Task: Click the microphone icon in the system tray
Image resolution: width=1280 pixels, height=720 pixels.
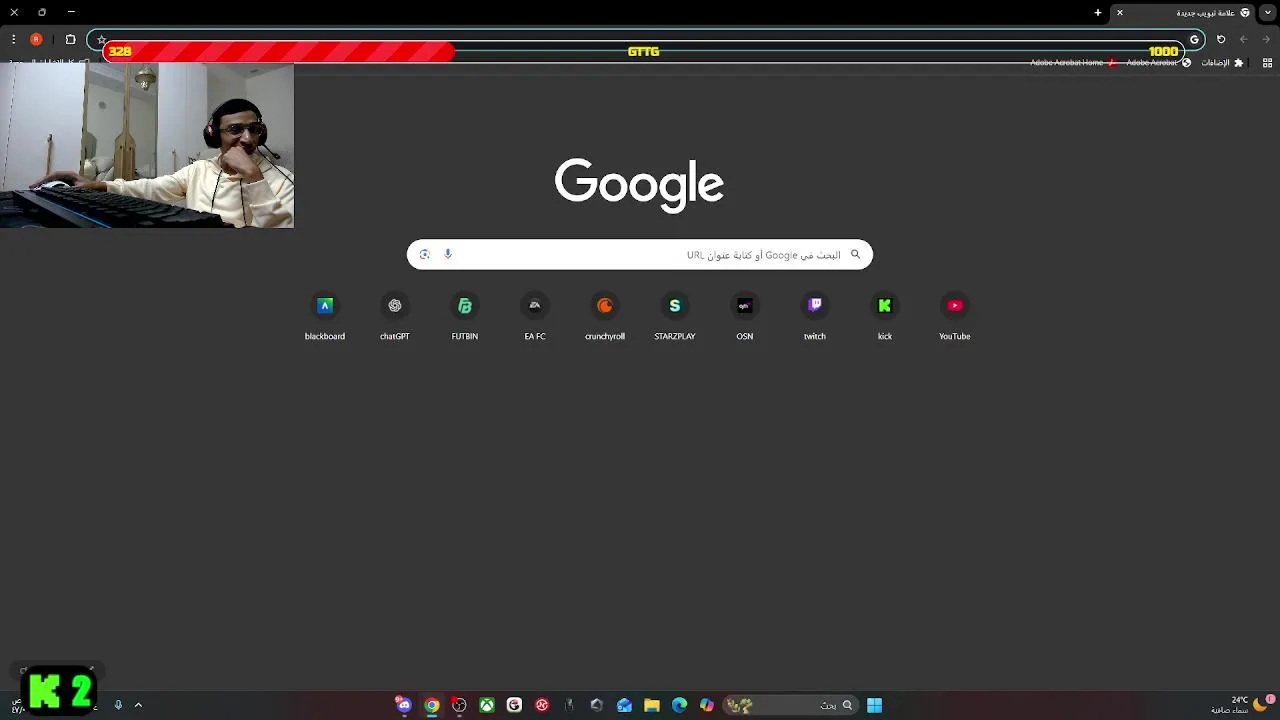Action: [x=118, y=705]
